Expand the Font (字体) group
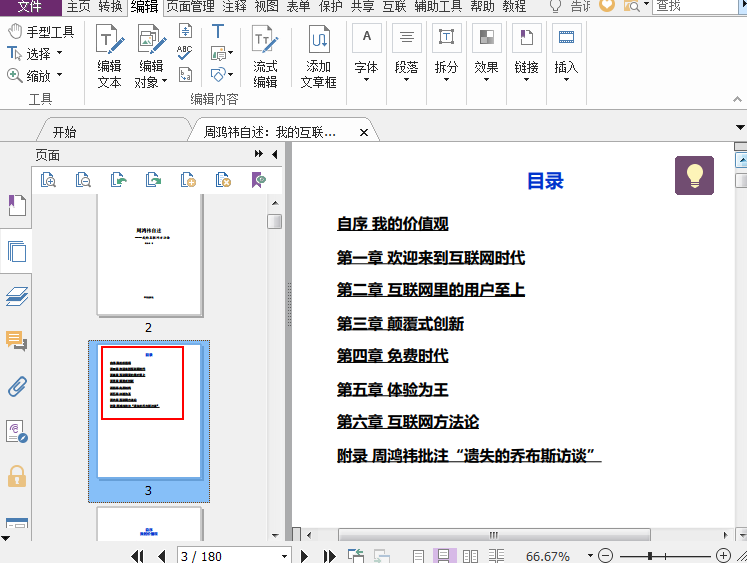The width and height of the screenshot is (747, 563). pyautogui.click(x=366, y=52)
